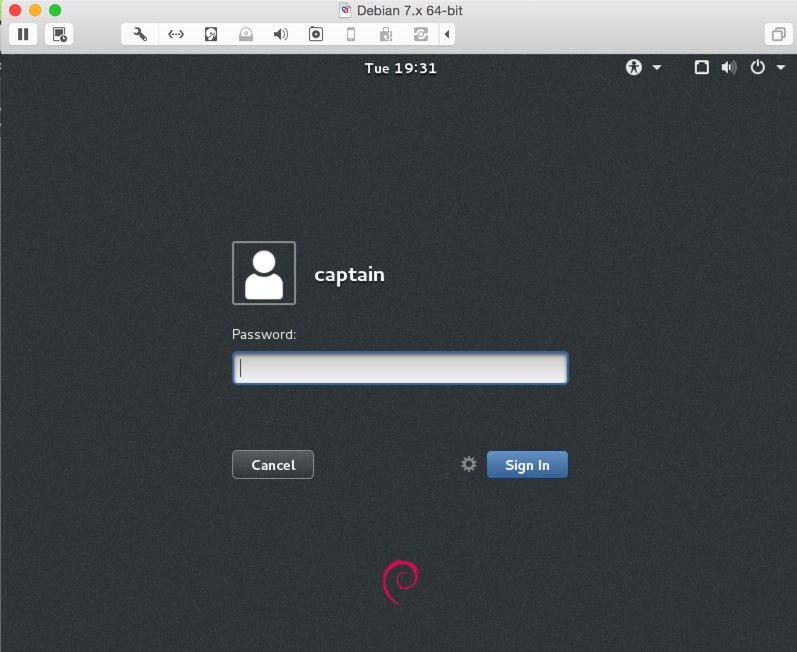Pause the virtual machine
Screen dimensions: 797x652
coord(23,34)
